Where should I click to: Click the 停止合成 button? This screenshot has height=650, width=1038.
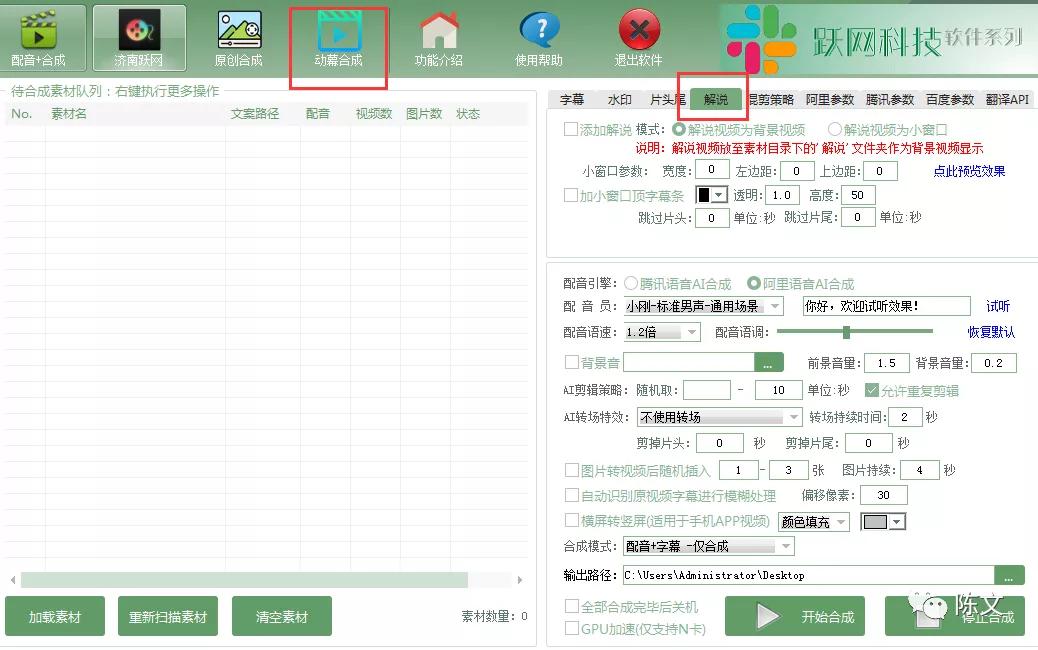click(955, 616)
